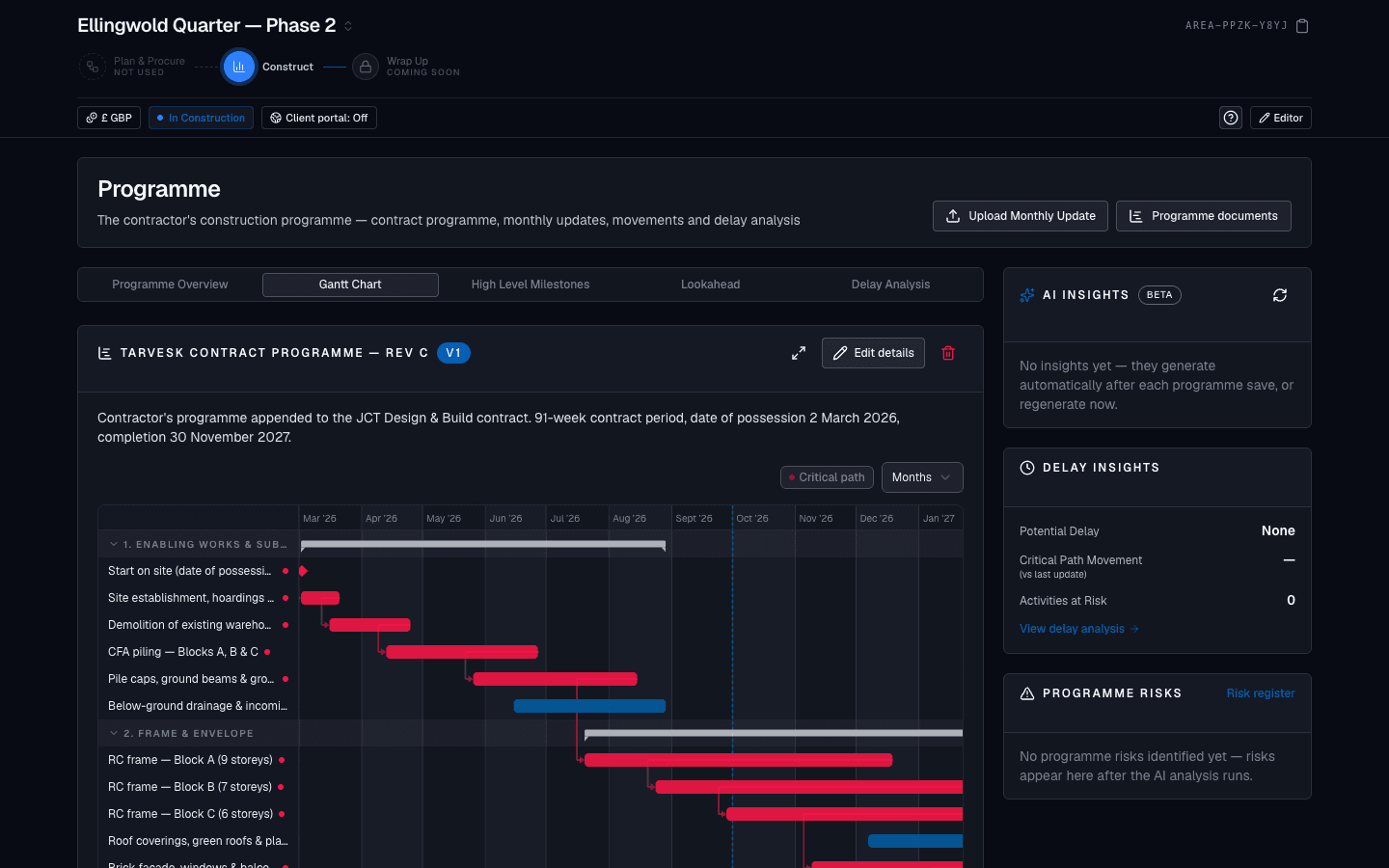Open the project switcher chevron beside Ellingwold Quarter
Screen dimensions: 1389x868
[x=348, y=26]
